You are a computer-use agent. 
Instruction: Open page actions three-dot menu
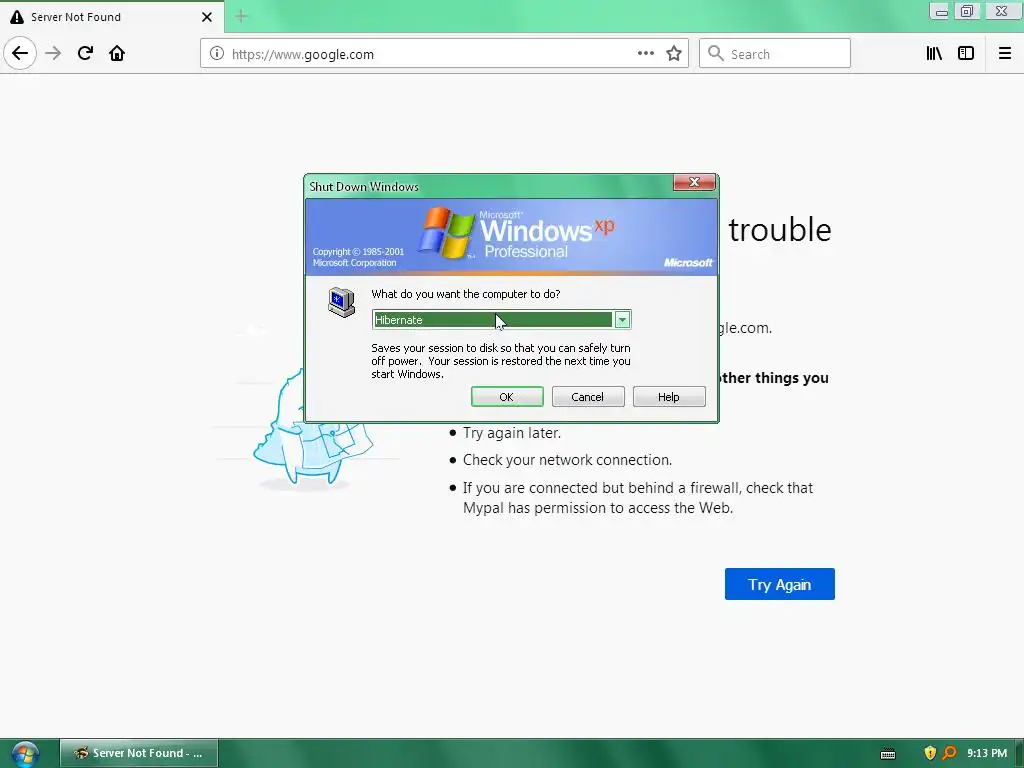click(x=645, y=54)
